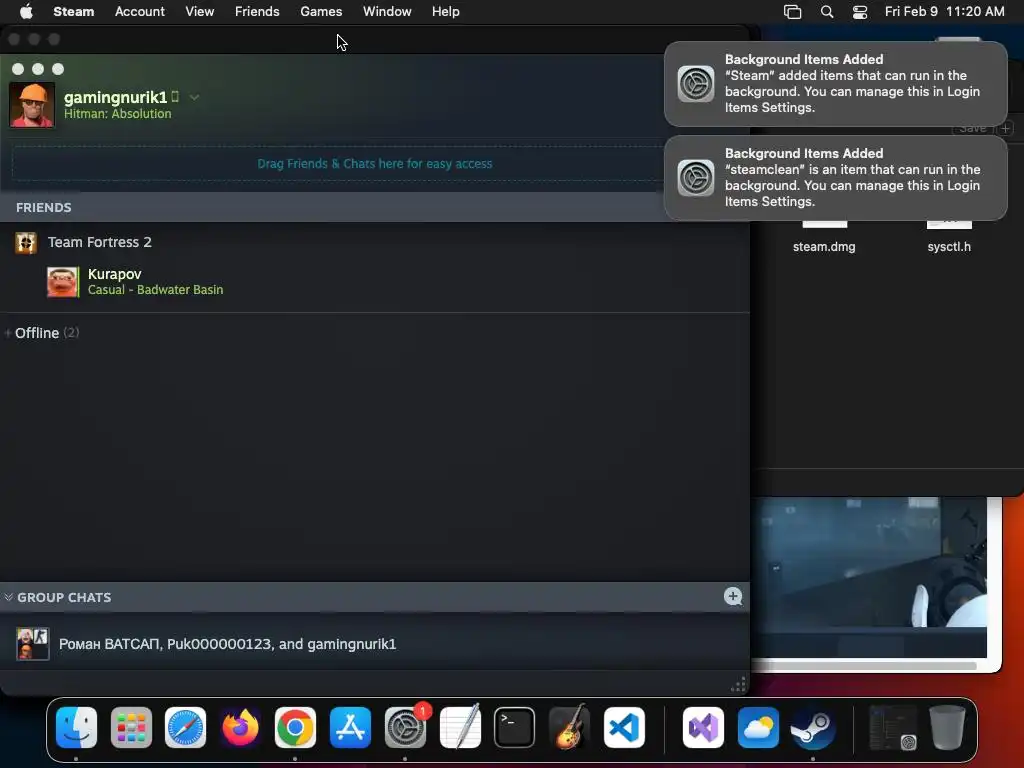Click the group chat avatar icon
The image size is (1024, 768).
tap(33, 644)
